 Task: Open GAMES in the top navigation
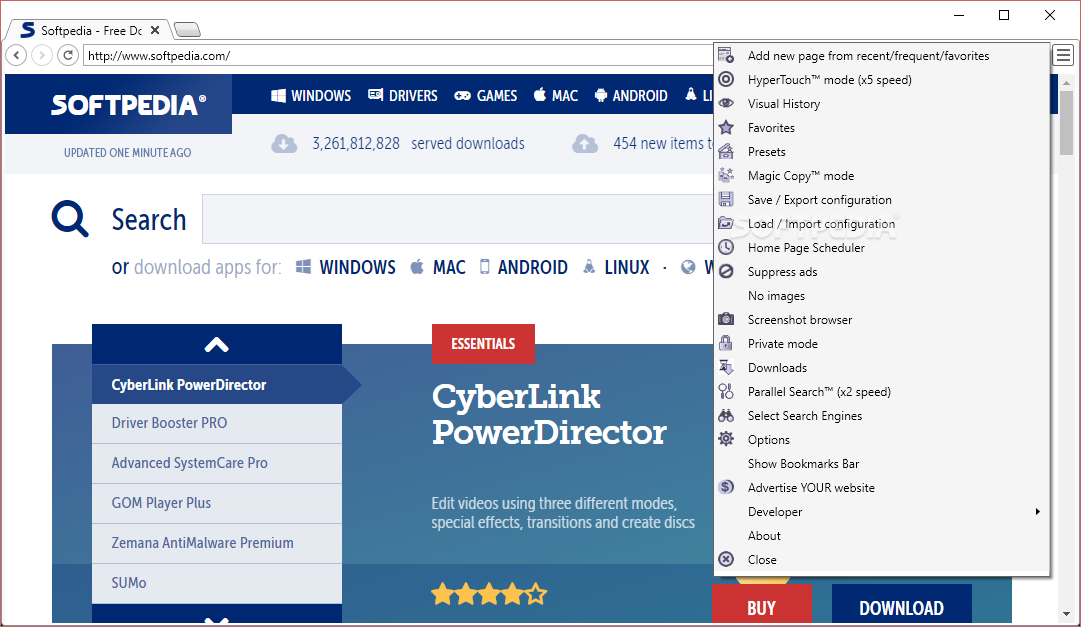pyautogui.click(x=485, y=95)
